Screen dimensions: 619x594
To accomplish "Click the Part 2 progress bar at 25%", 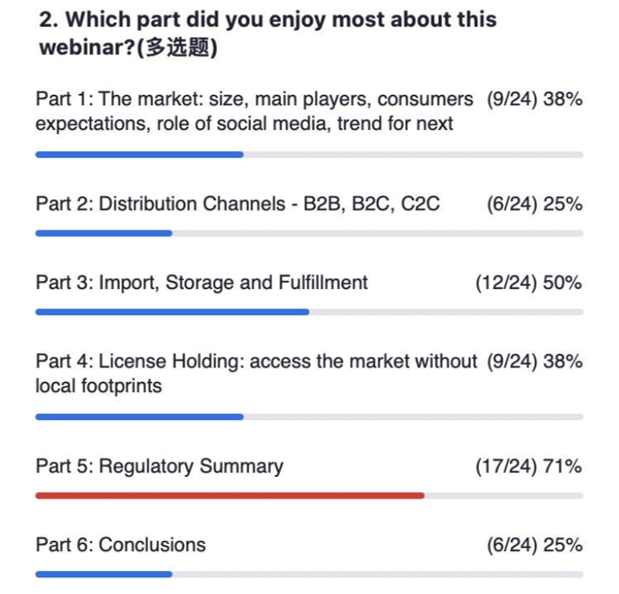I will tap(309, 233).
